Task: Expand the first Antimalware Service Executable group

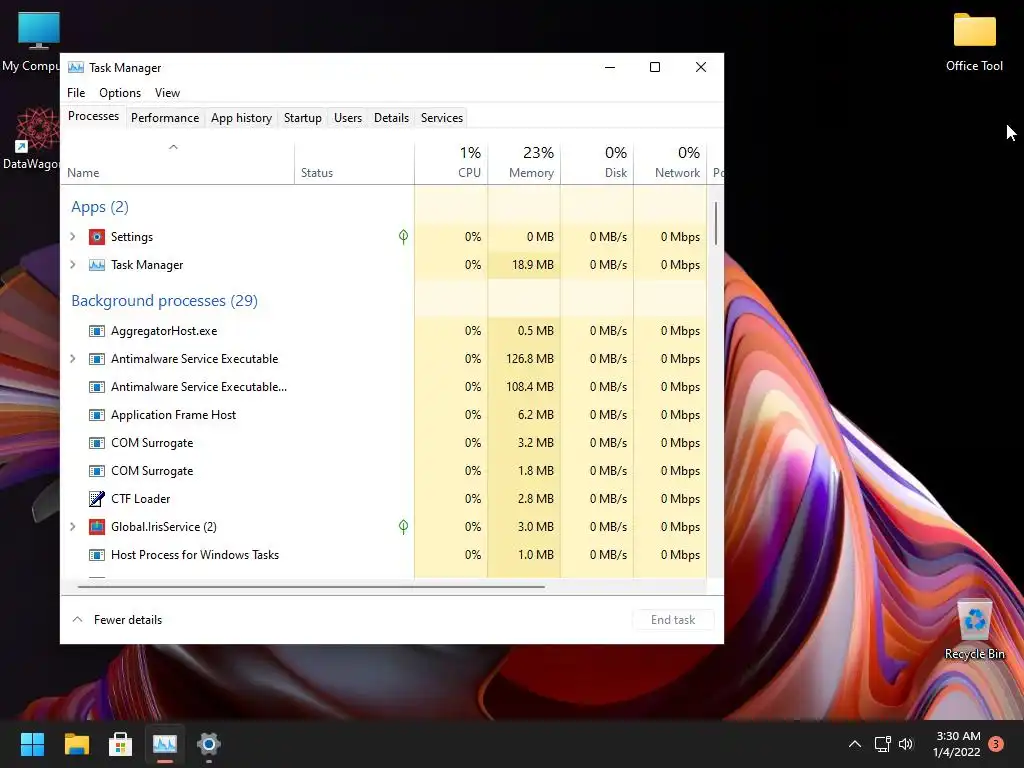Action: [72, 359]
